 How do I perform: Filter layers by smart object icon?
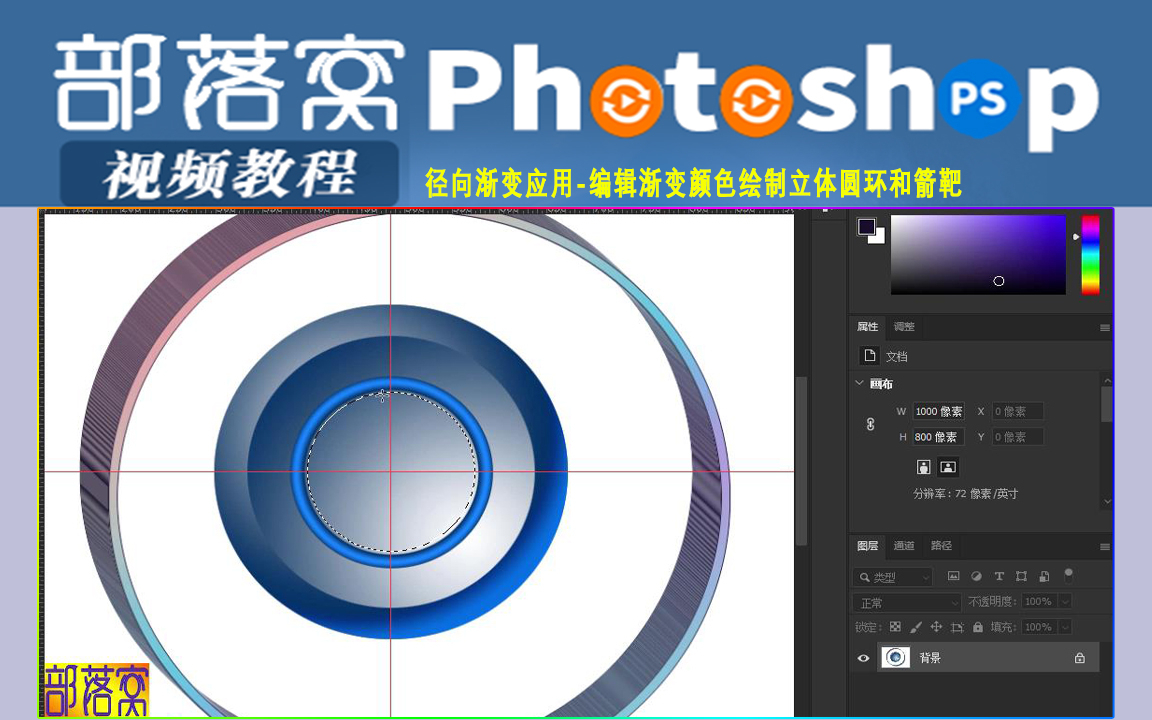[1044, 576]
